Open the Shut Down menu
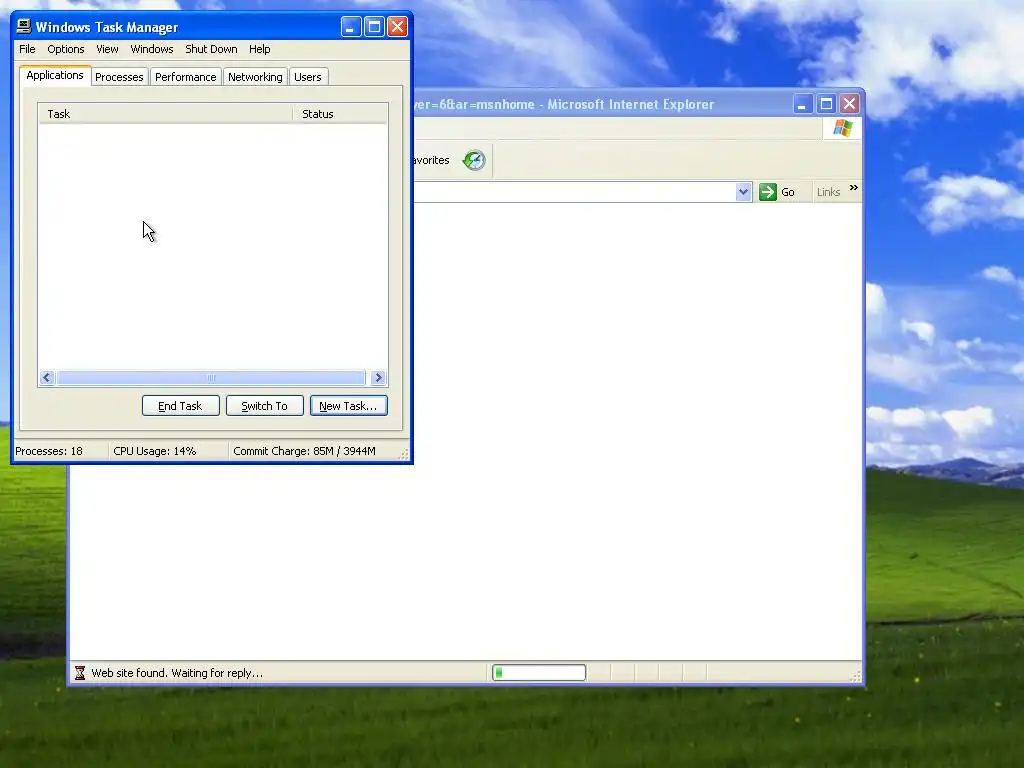 [x=211, y=49]
